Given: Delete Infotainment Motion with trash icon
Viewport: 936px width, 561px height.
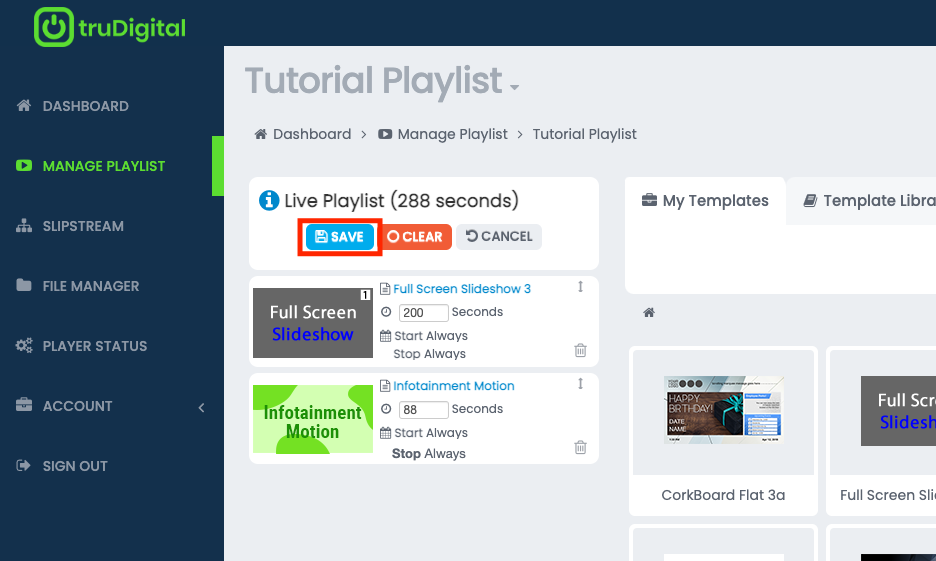Looking at the screenshot, I should (580, 447).
